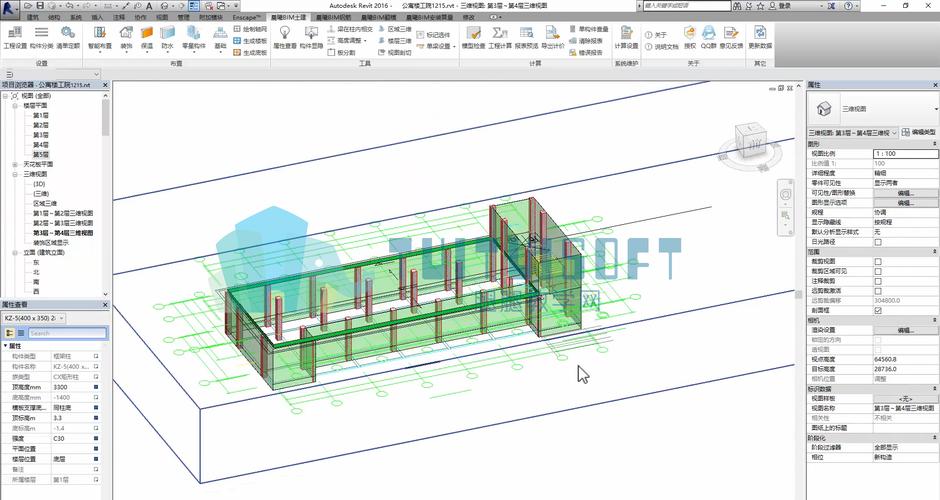Click the ViewCube in the 3D view
This screenshot has height=500, width=940.
pyautogui.click(x=749, y=141)
